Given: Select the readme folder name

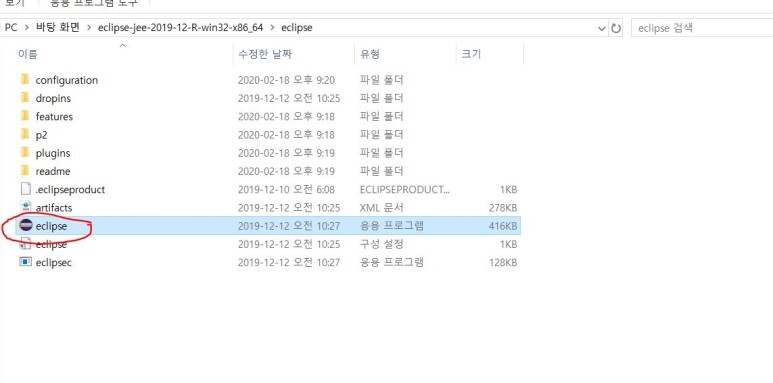Looking at the screenshot, I should [53, 171].
